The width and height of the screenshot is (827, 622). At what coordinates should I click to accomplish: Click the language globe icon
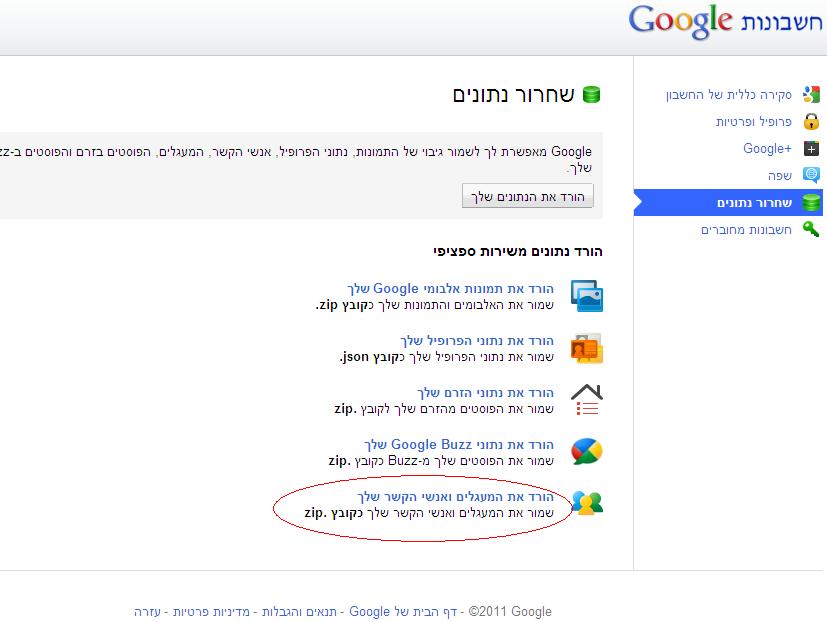[811, 175]
